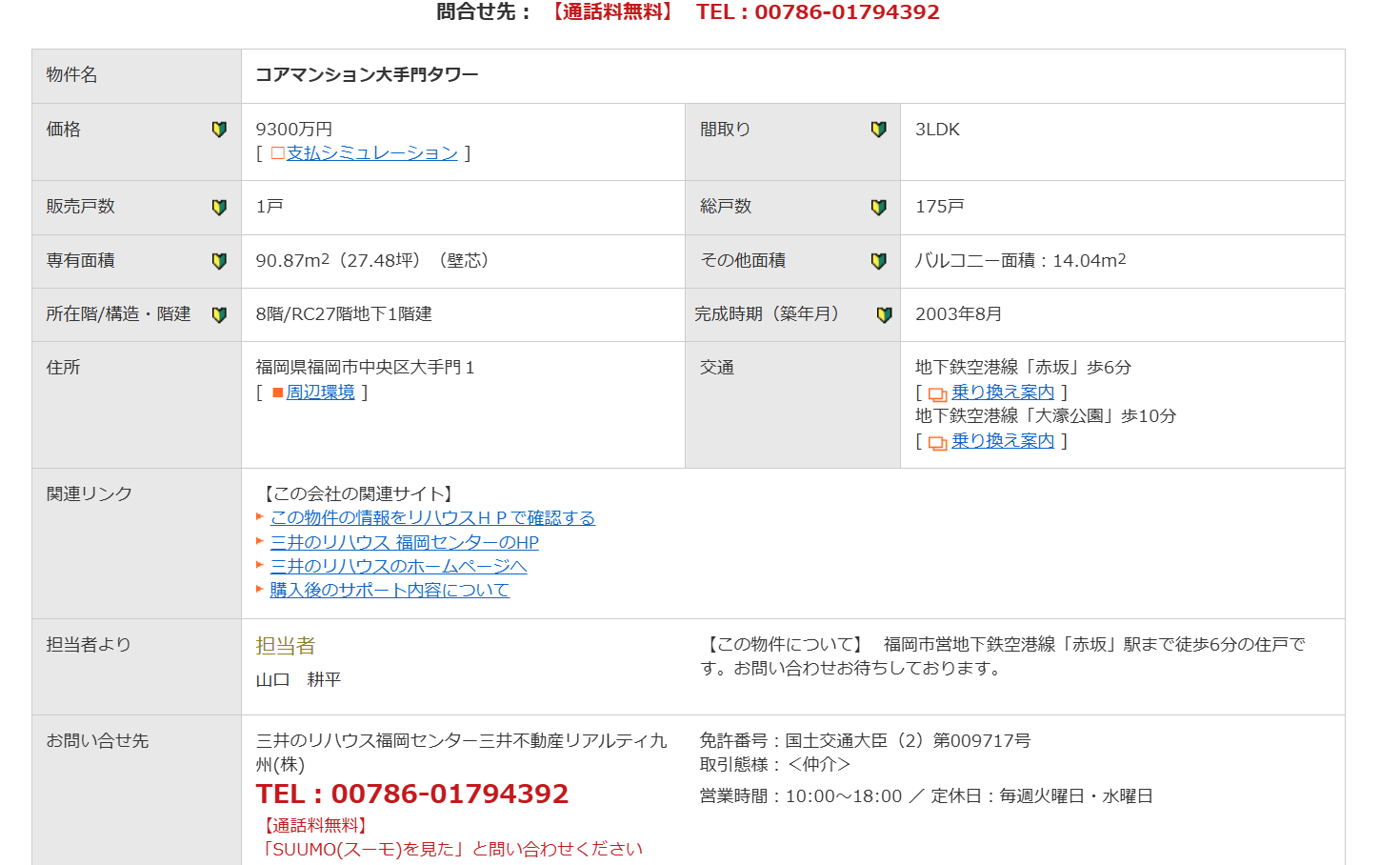
Task: Click the red TEL number in お問い合せ先
Action: click(411, 794)
